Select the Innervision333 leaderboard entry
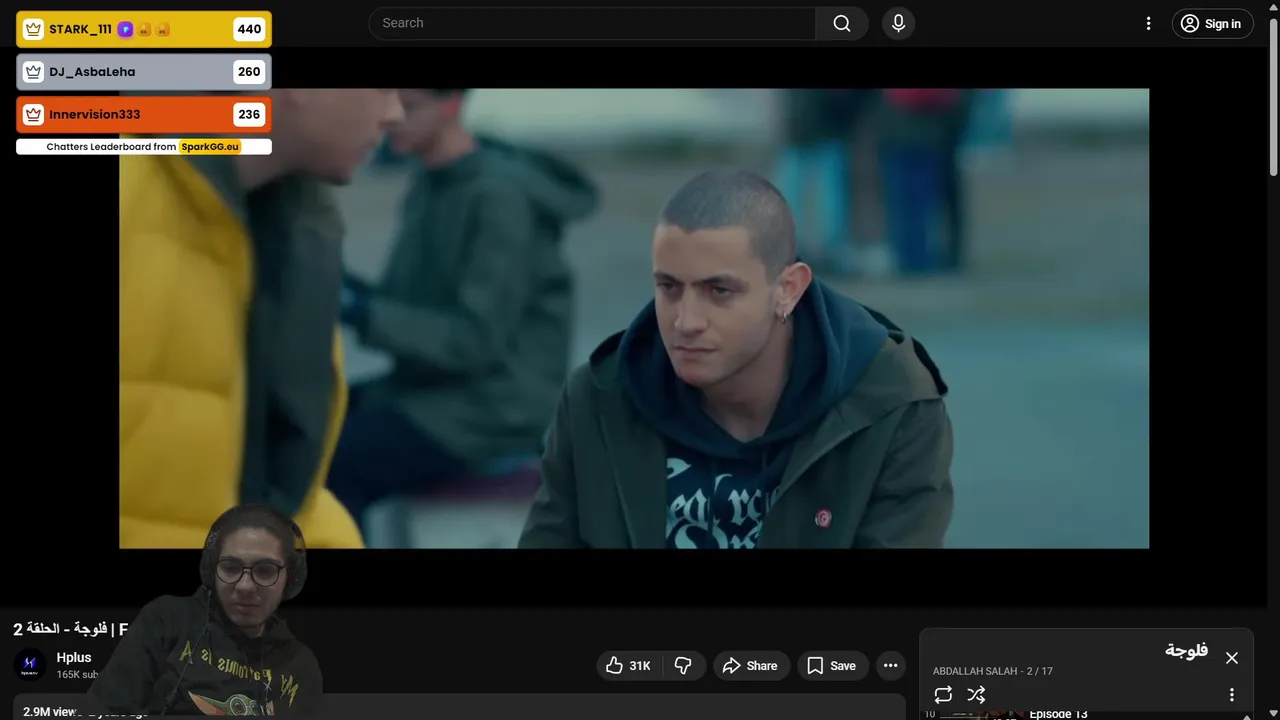 [143, 114]
